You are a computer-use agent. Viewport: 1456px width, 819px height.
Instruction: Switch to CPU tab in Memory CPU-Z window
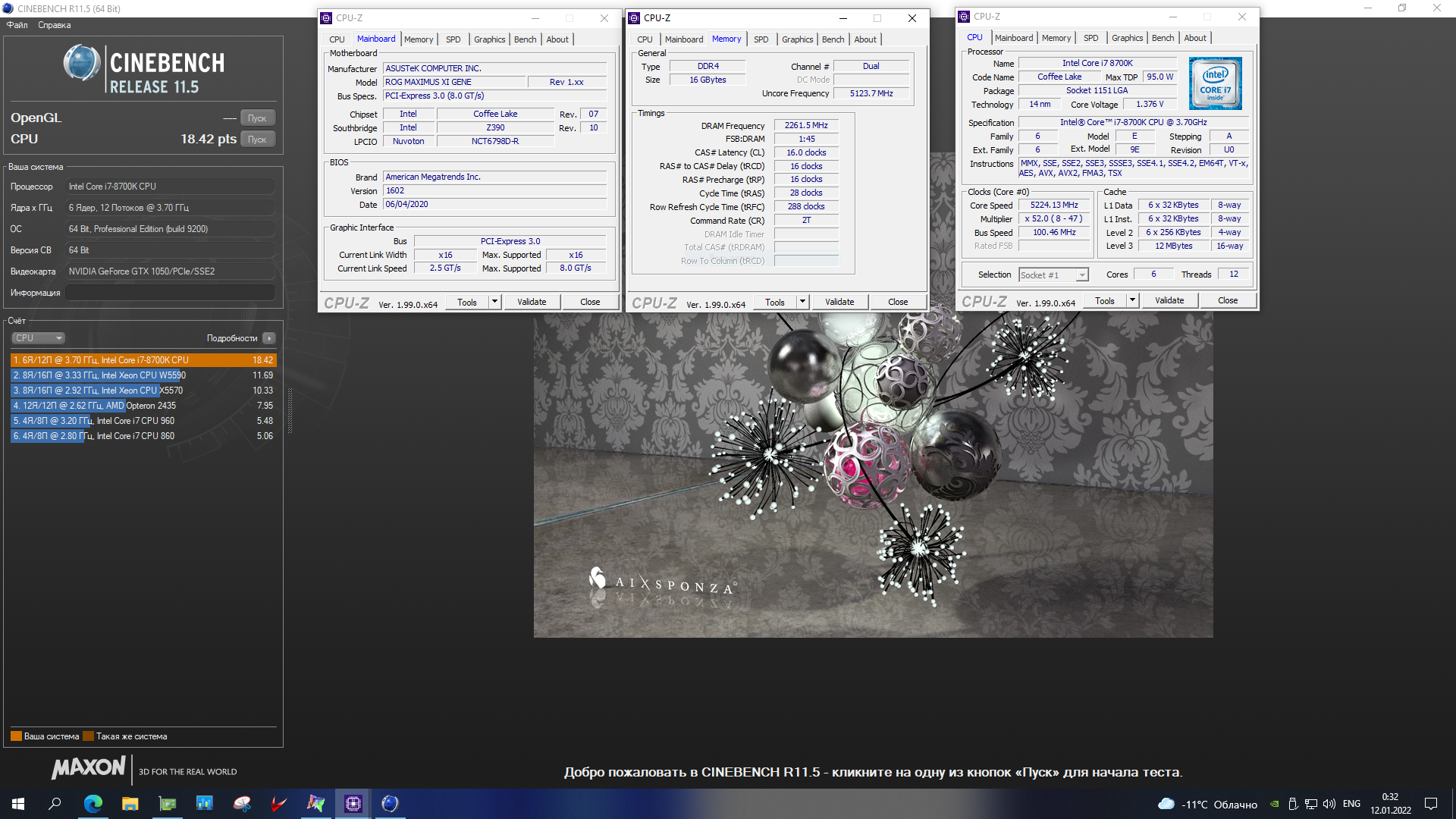[x=645, y=39]
